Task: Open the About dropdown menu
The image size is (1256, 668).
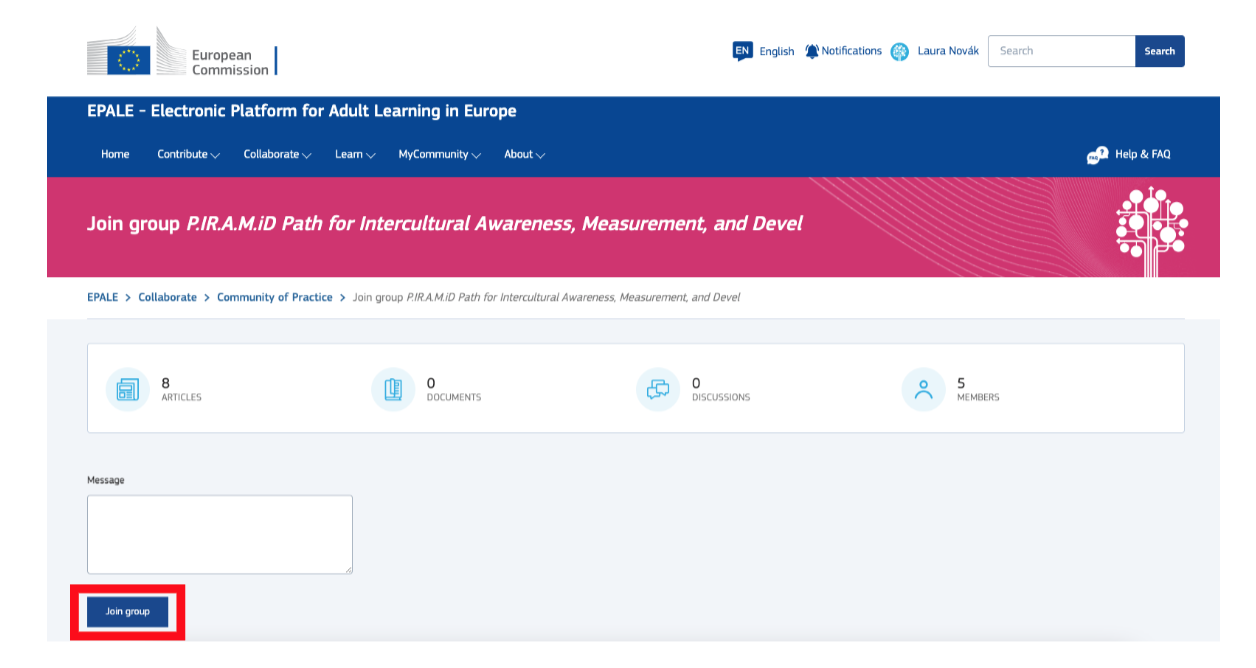Action: pyautogui.click(x=524, y=155)
